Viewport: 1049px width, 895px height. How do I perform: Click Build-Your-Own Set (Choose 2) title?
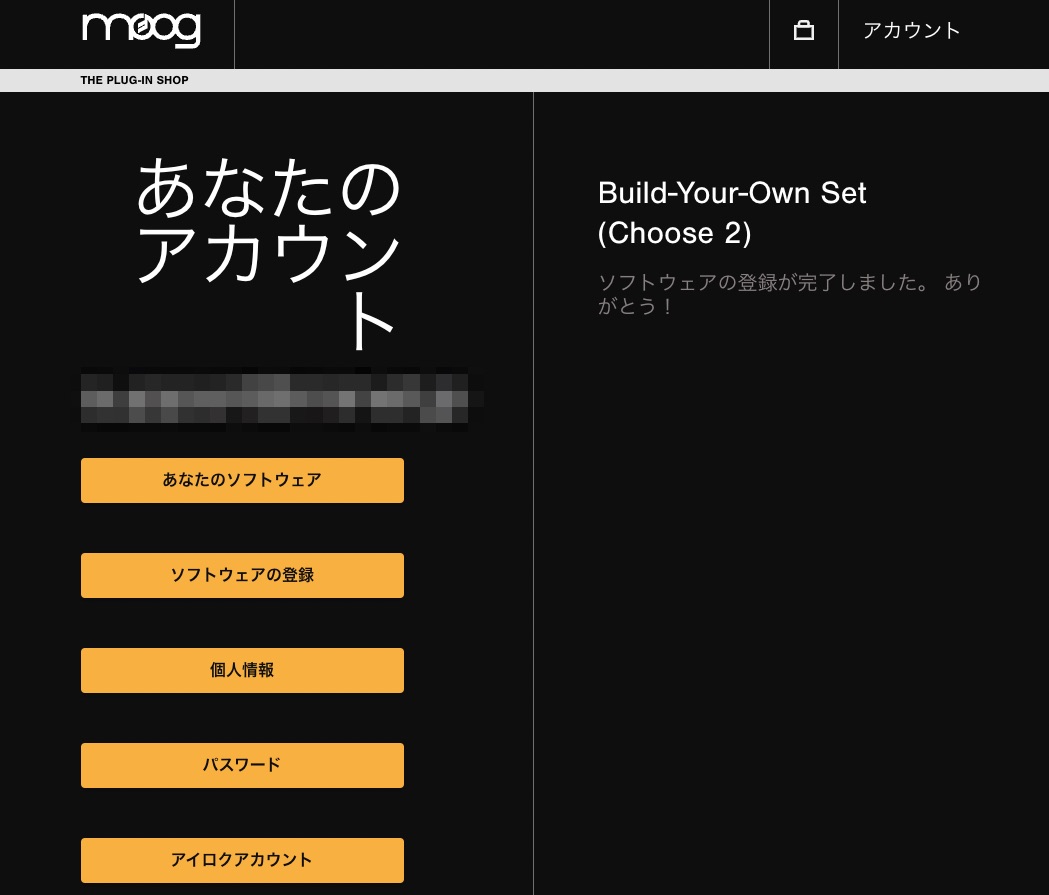[x=732, y=213]
